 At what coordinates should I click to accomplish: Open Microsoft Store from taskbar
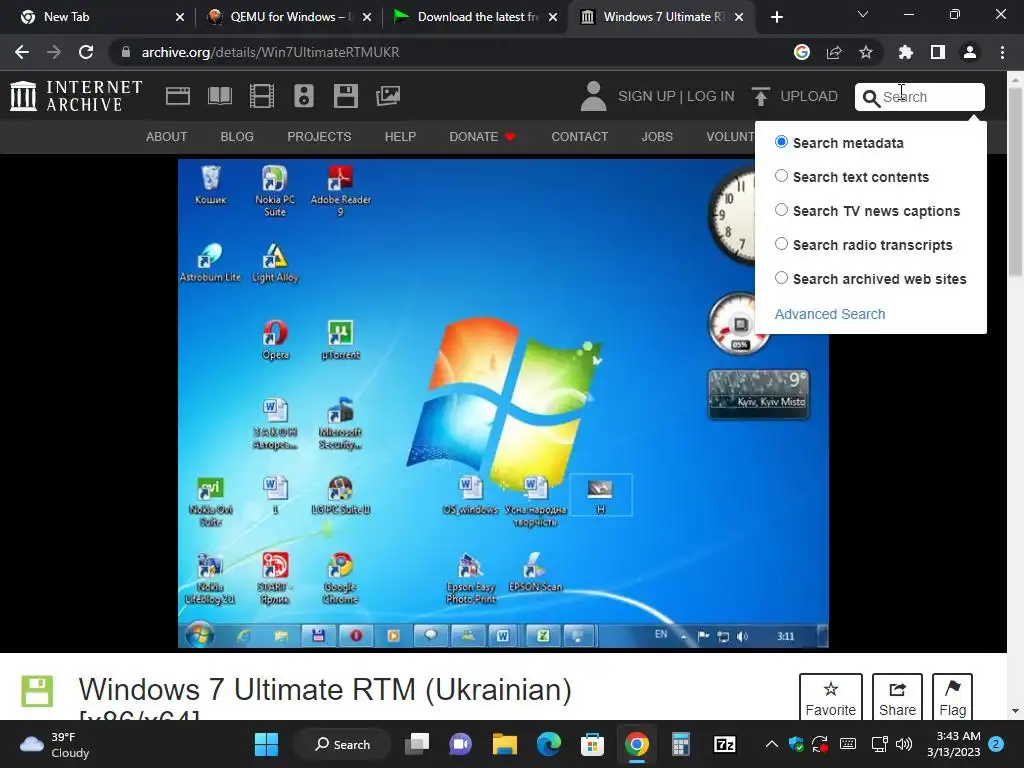[x=592, y=744]
